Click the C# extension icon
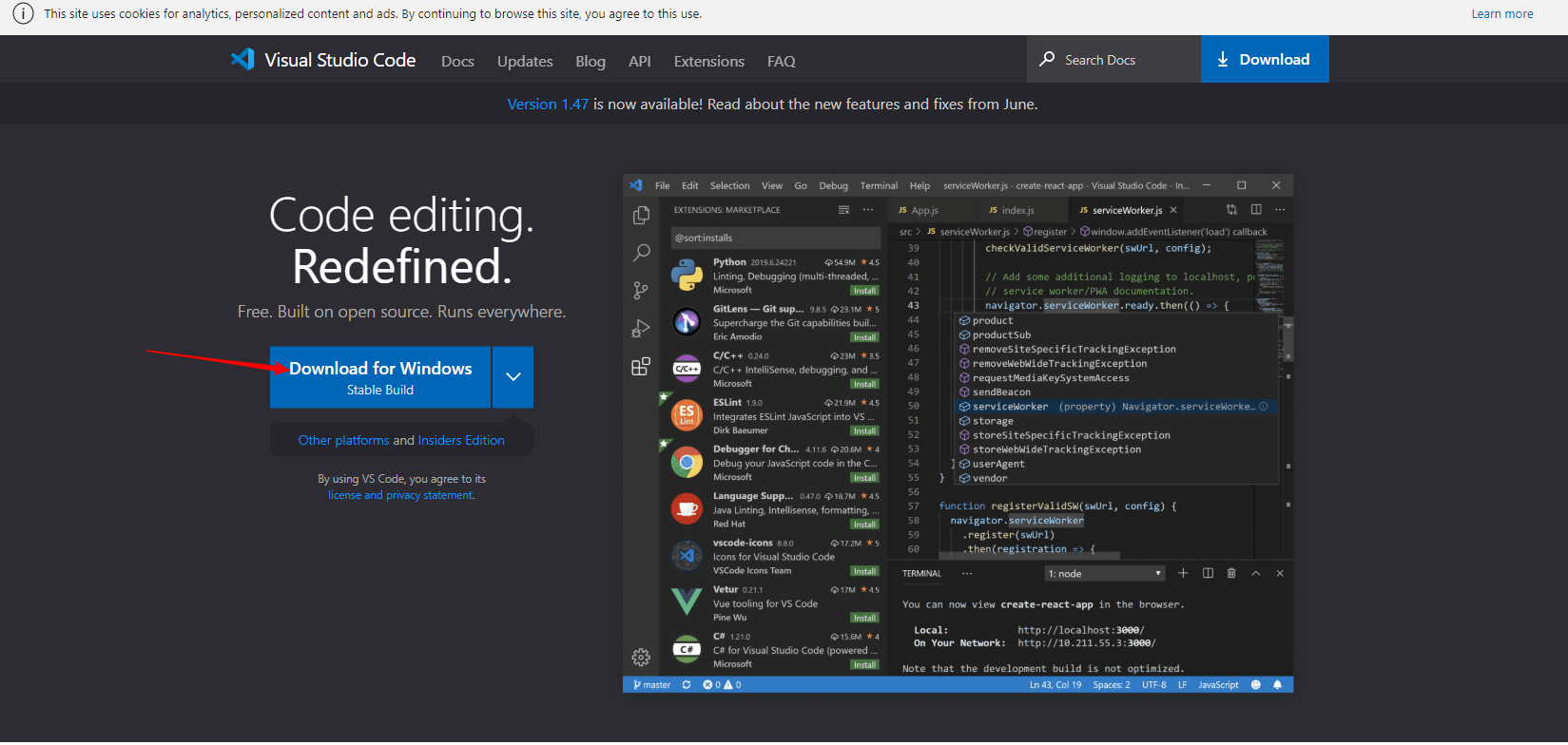 point(687,649)
